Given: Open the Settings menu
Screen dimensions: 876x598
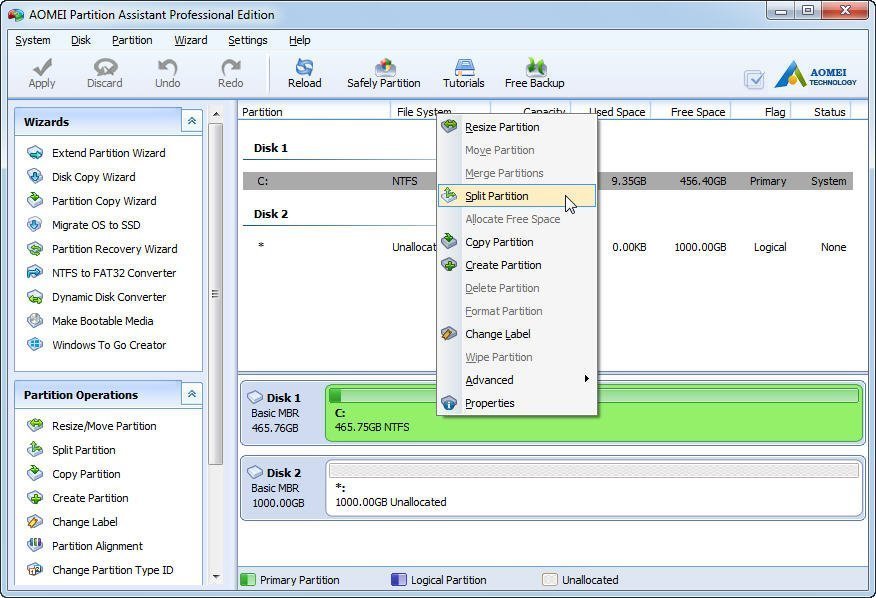Looking at the screenshot, I should coord(247,40).
